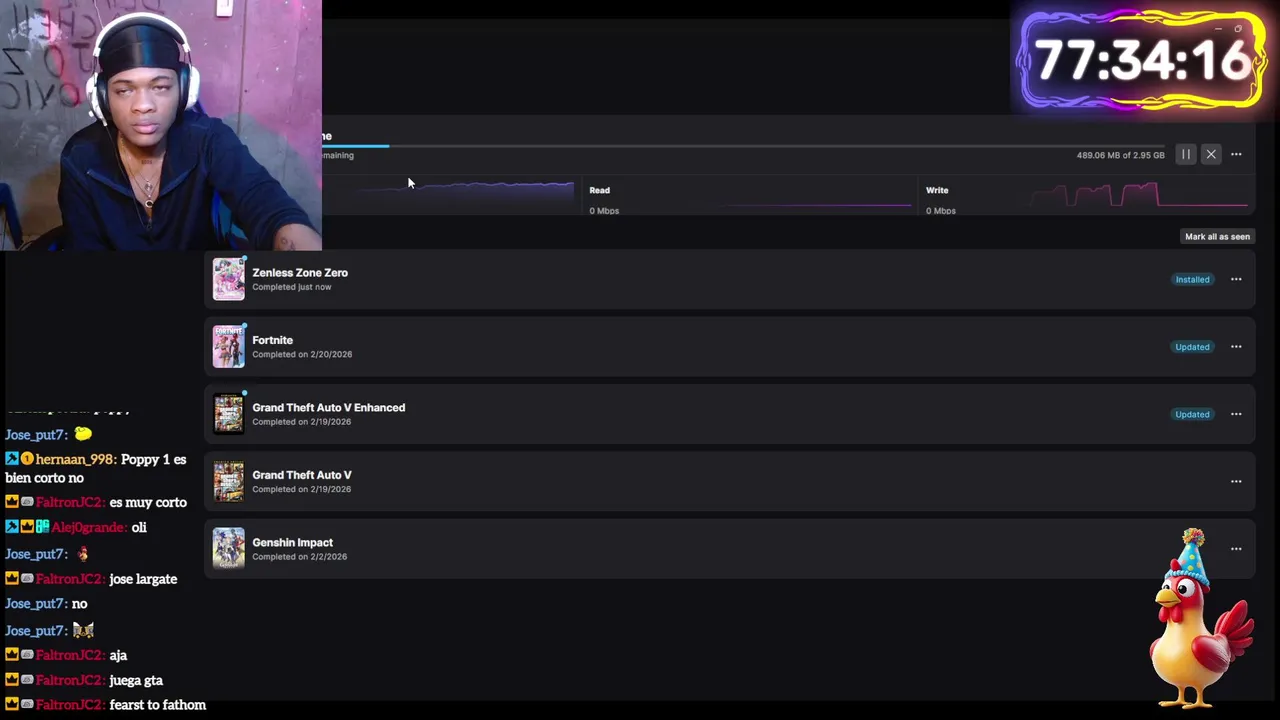
Task: Select the Zenless Zone Zero title
Action: tap(300, 273)
